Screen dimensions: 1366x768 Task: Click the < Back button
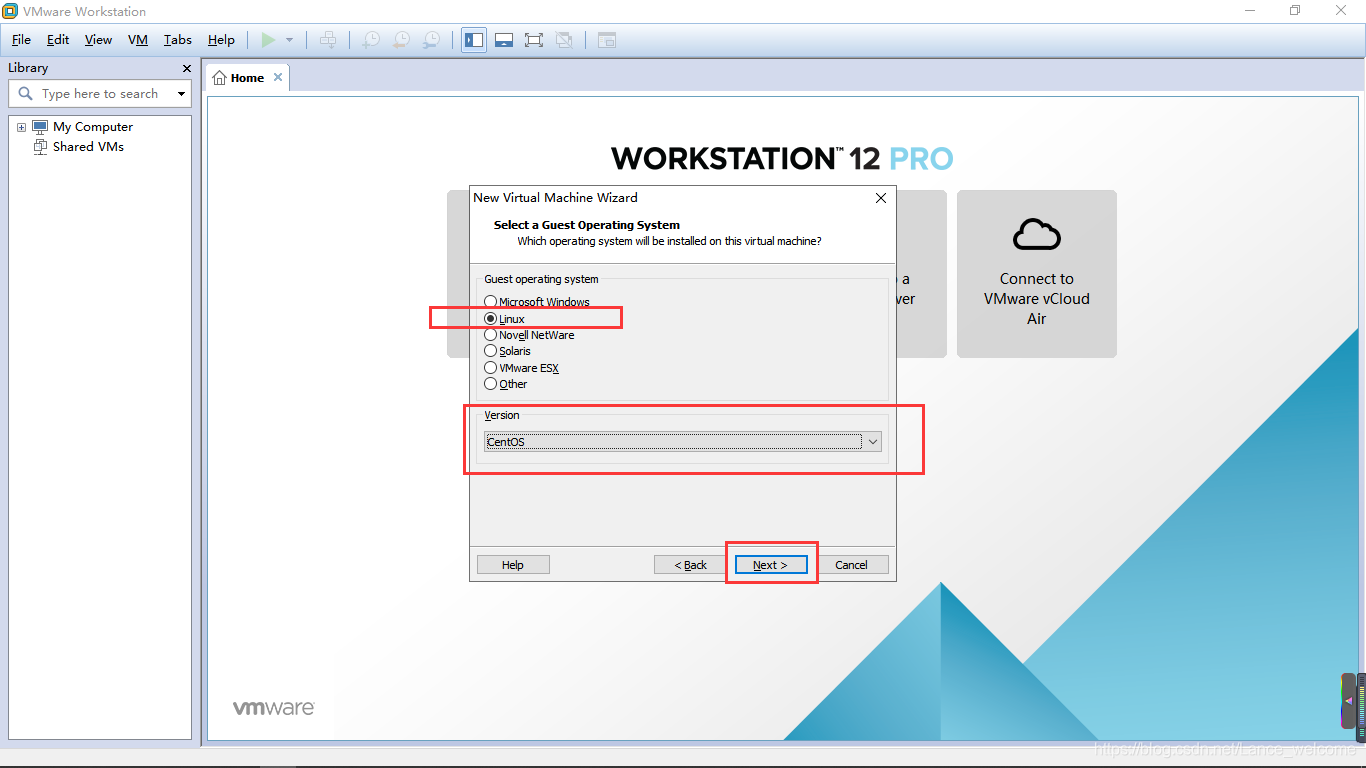pyautogui.click(x=691, y=565)
